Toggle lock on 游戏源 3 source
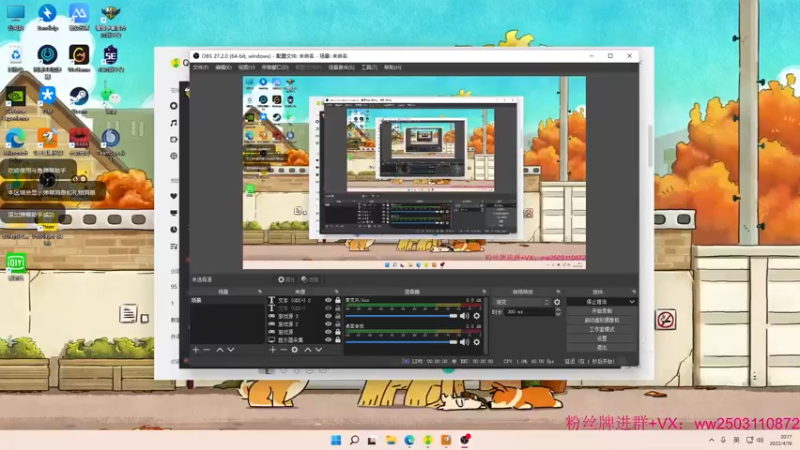Screen dimensions: 800x450 pyautogui.click(x=338, y=316)
